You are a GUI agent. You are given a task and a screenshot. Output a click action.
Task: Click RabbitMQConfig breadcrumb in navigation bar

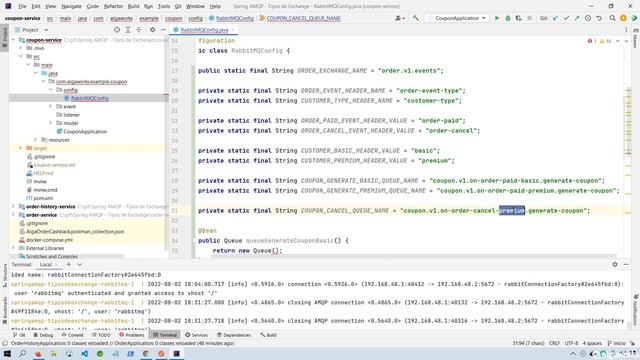[x=231, y=18]
